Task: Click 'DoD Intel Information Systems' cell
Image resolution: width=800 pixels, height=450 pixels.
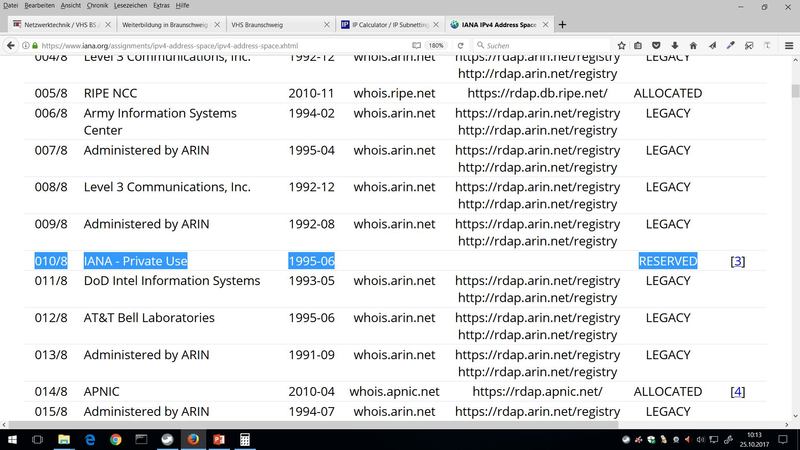Action: pyautogui.click(x=172, y=281)
